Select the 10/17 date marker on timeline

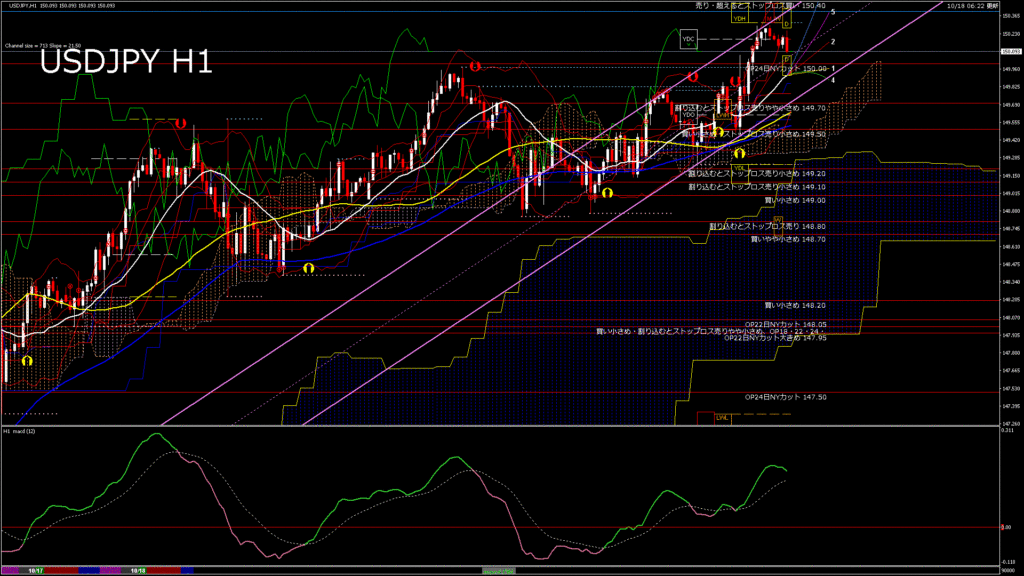pyautogui.click(x=35, y=571)
